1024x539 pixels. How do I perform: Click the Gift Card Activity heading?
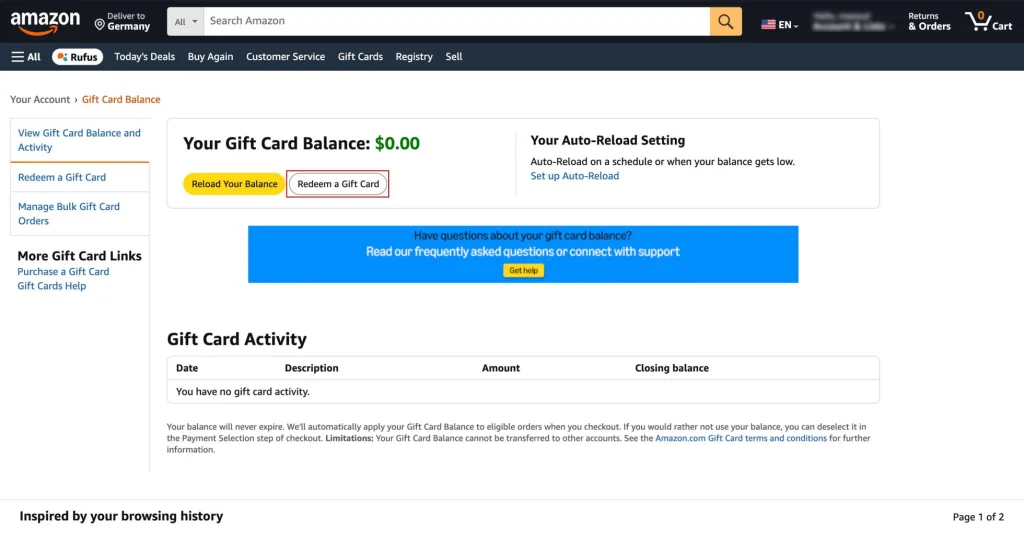(236, 339)
